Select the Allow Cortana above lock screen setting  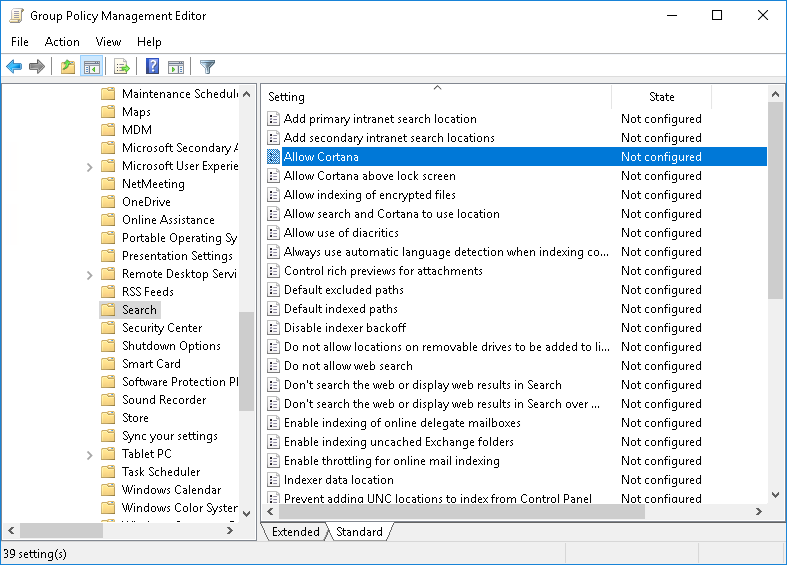pyautogui.click(x=369, y=176)
